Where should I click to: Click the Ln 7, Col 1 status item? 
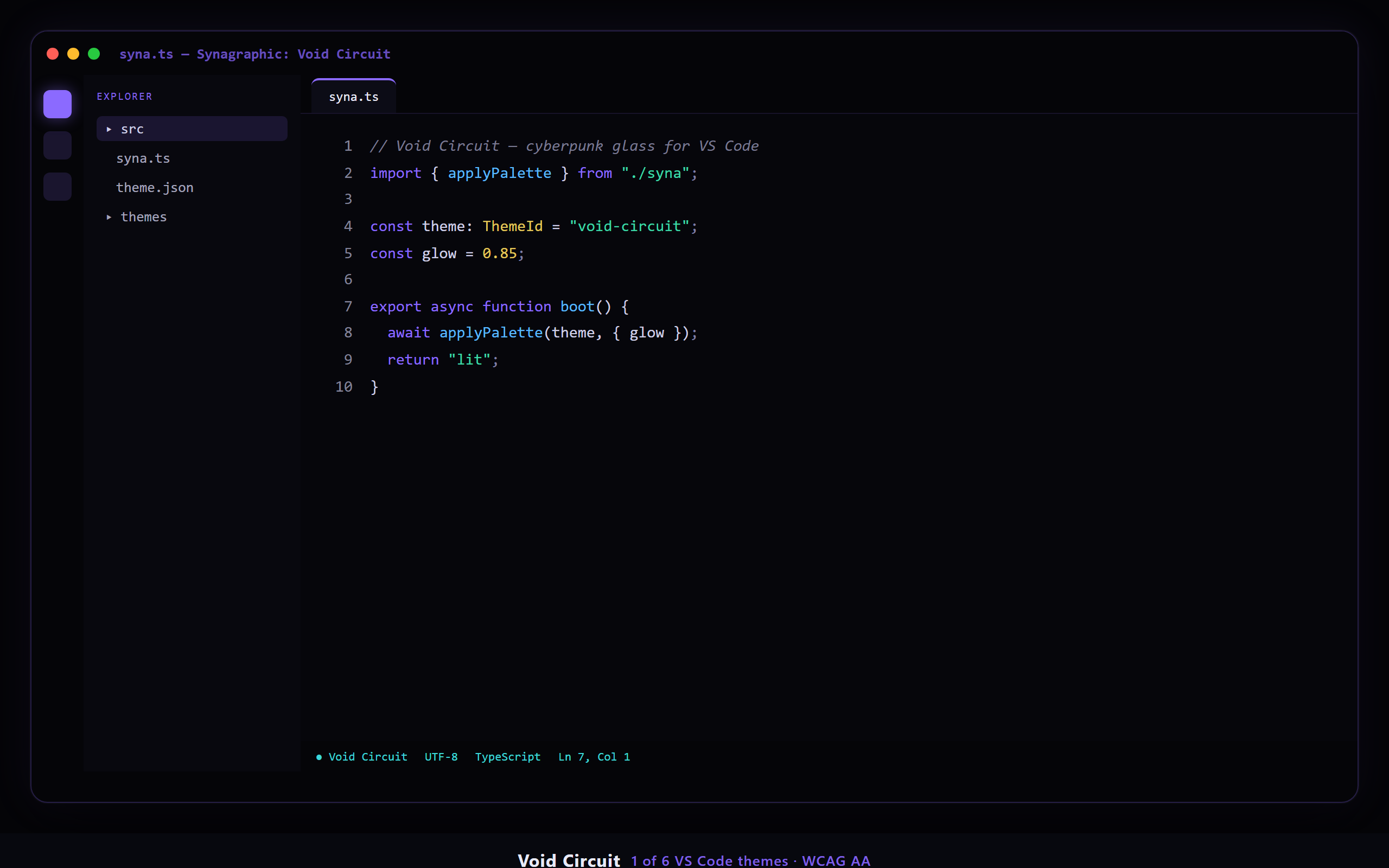coord(594,757)
